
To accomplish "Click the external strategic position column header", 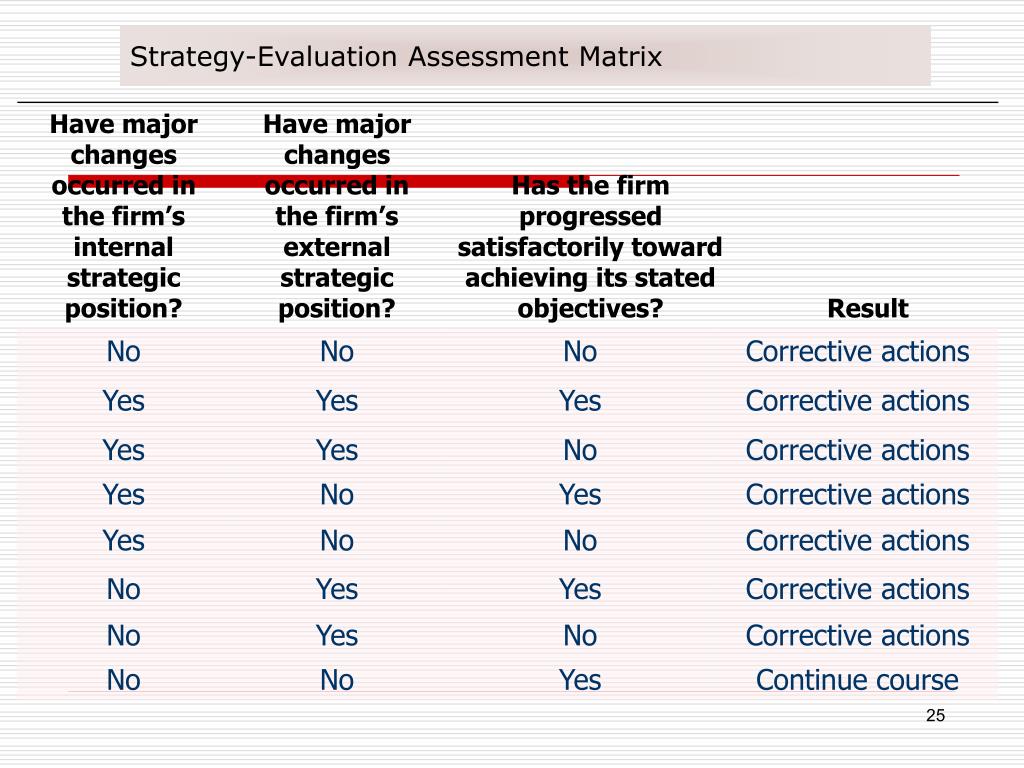I will click(337, 216).
